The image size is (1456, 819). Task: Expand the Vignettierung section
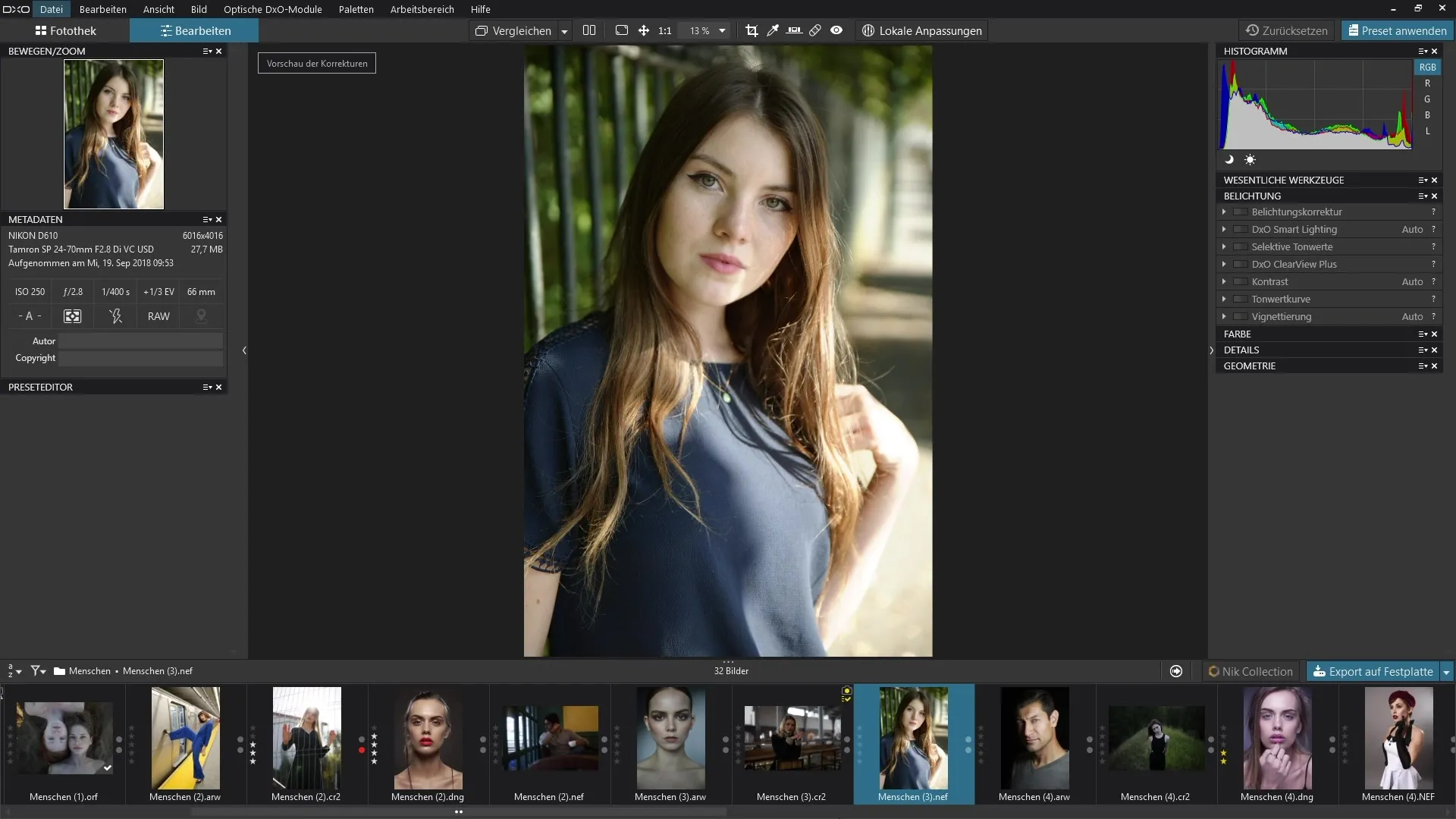point(1224,316)
